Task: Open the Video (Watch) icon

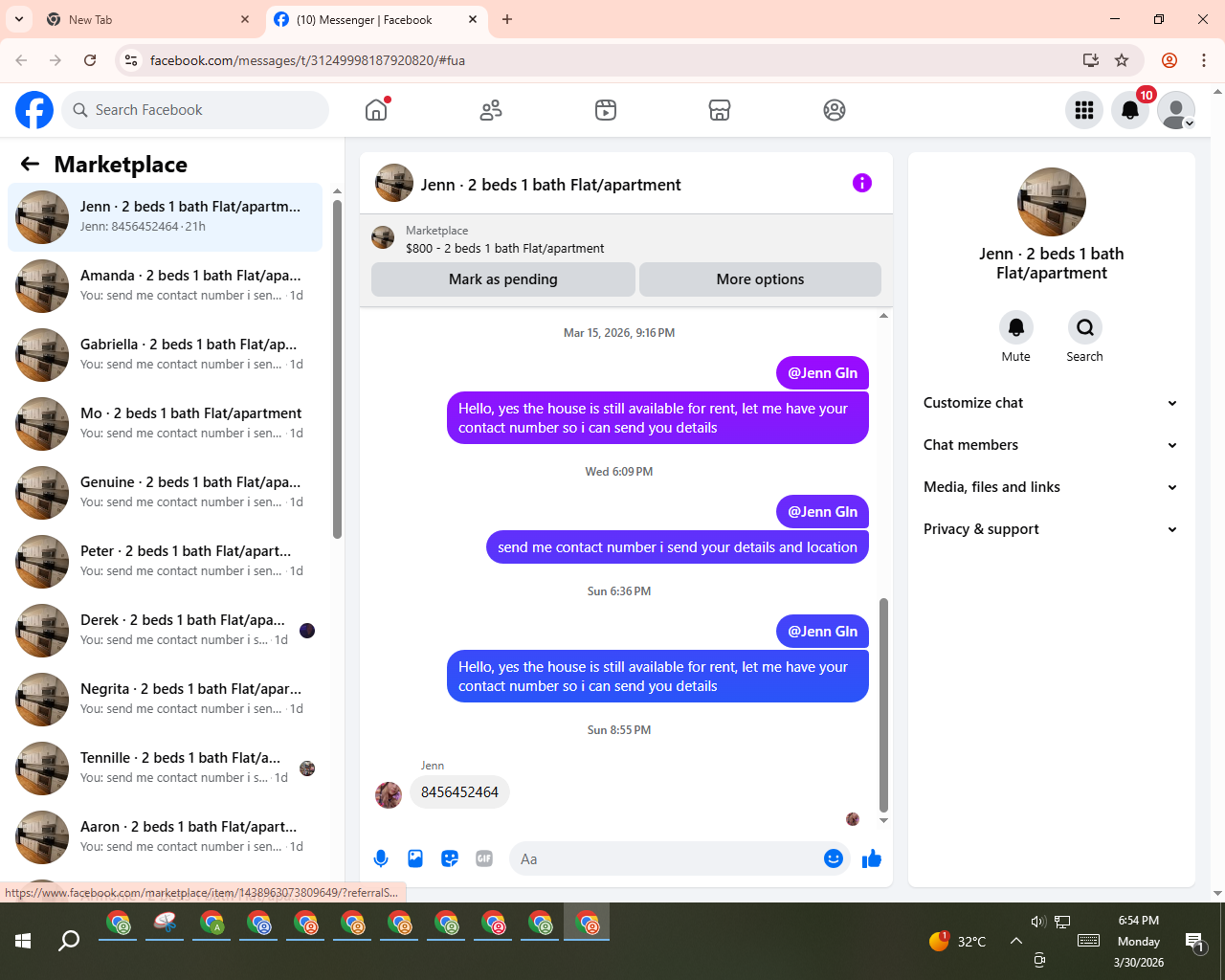Action: pos(606,110)
